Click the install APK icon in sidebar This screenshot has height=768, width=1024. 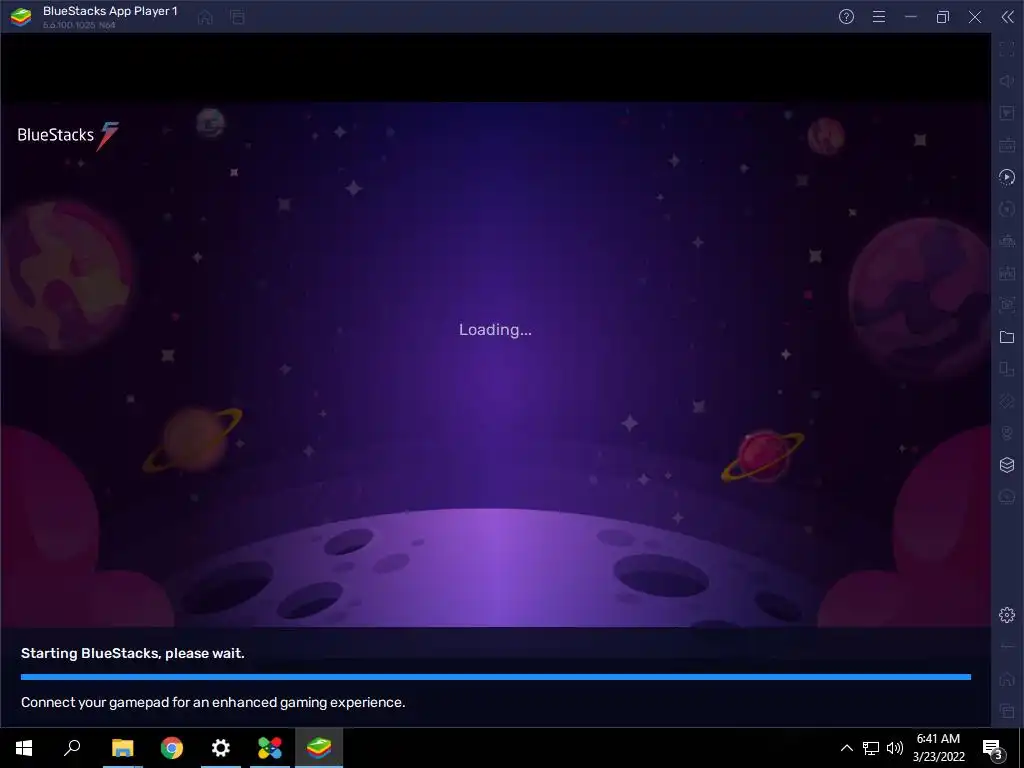[x=1007, y=273]
